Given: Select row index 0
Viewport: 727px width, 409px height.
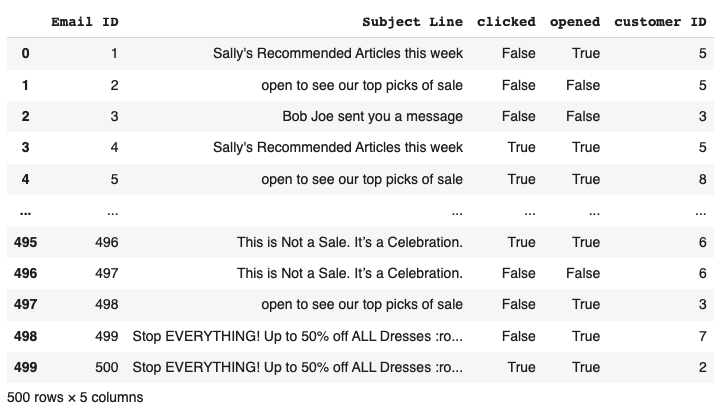Looking at the screenshot, I should pos(26,53).
